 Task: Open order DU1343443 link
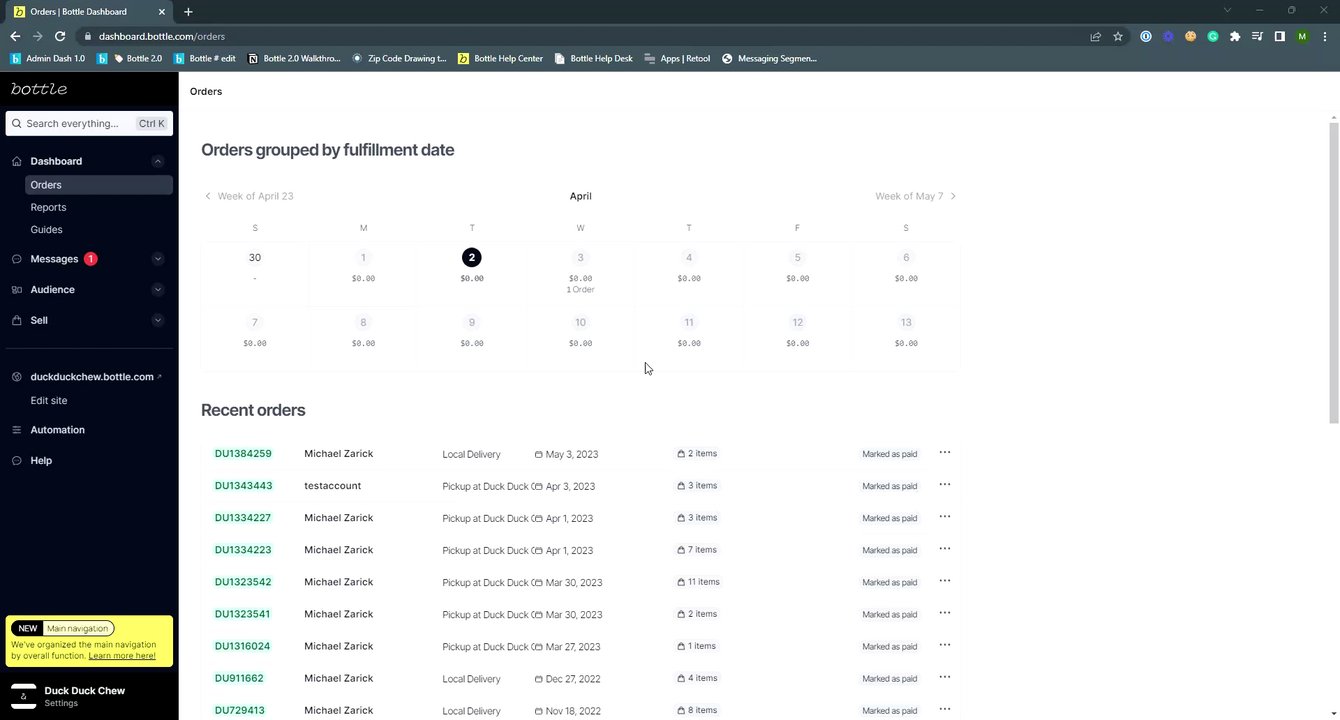[243, 486]
